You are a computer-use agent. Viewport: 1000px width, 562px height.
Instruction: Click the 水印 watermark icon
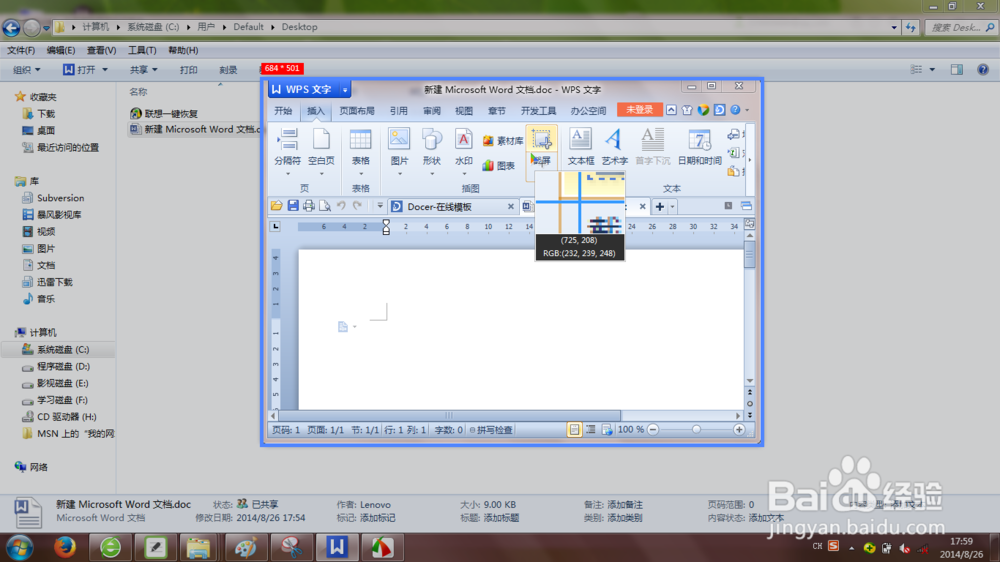pos(464,139)
